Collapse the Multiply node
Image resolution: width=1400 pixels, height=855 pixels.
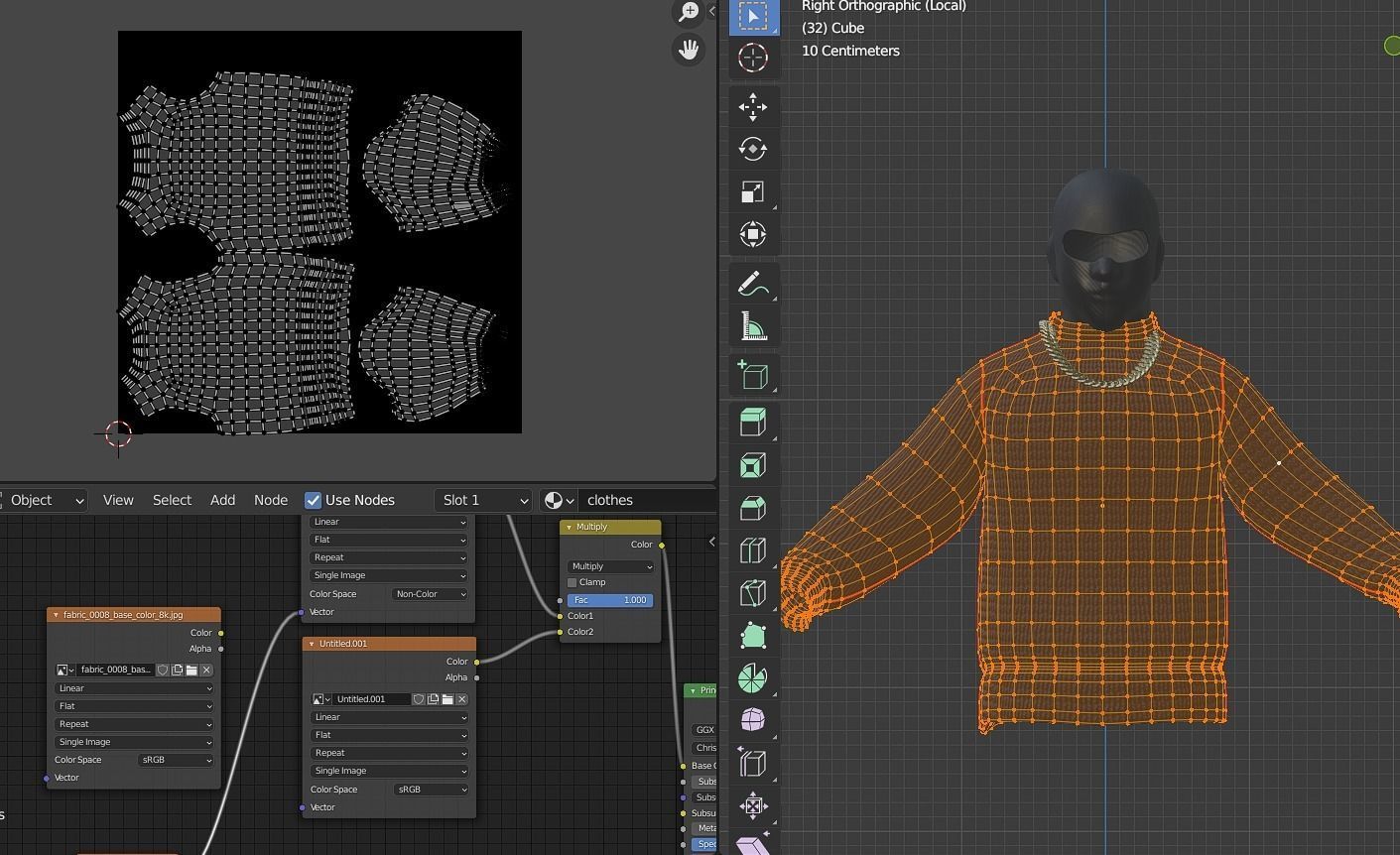click(x=569, y=528)
